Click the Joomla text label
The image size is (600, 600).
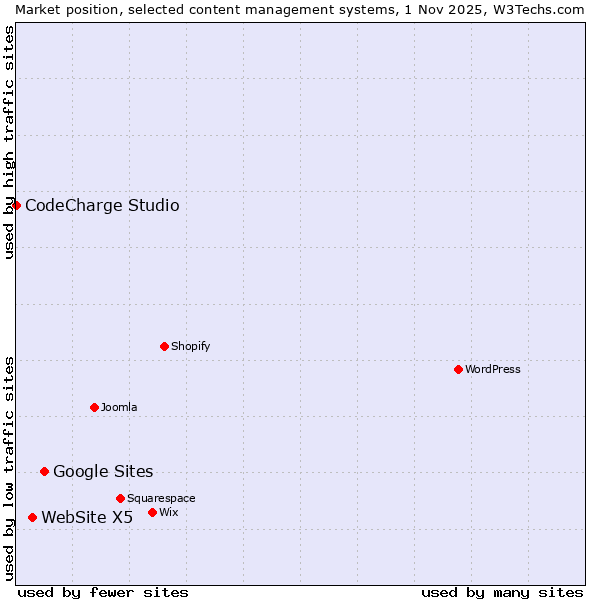coord(119,407)
